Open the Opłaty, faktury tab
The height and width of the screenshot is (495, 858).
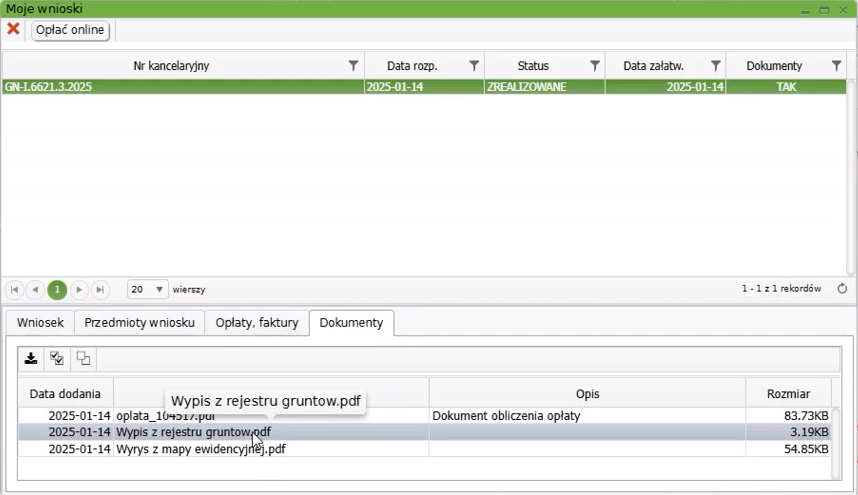(x=257, y=323)
